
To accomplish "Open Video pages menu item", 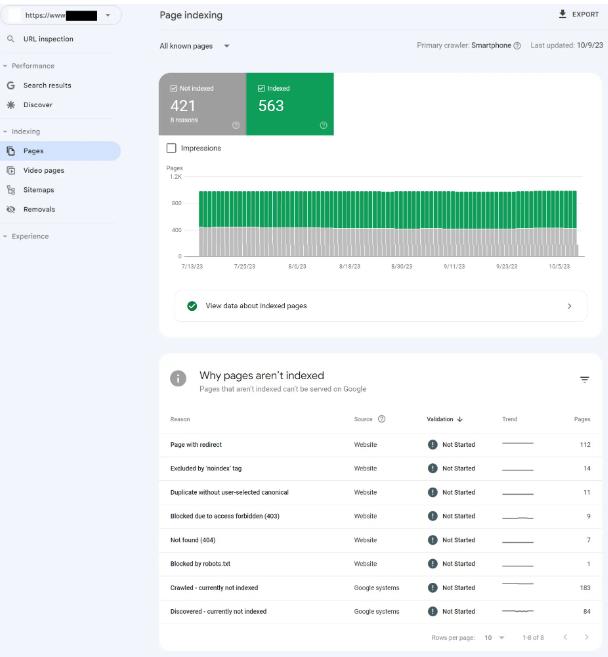I will coord(61,170).
